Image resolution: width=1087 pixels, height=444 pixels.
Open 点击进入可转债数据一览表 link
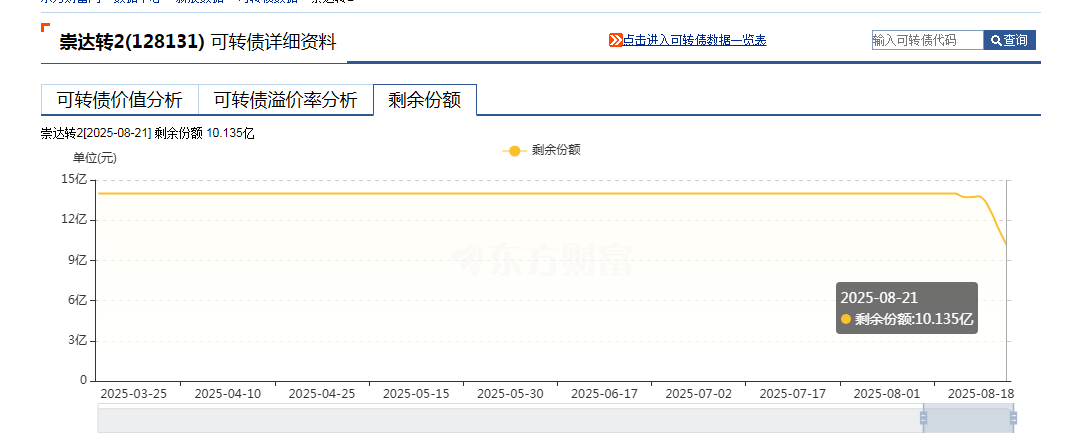coord(695,40)
